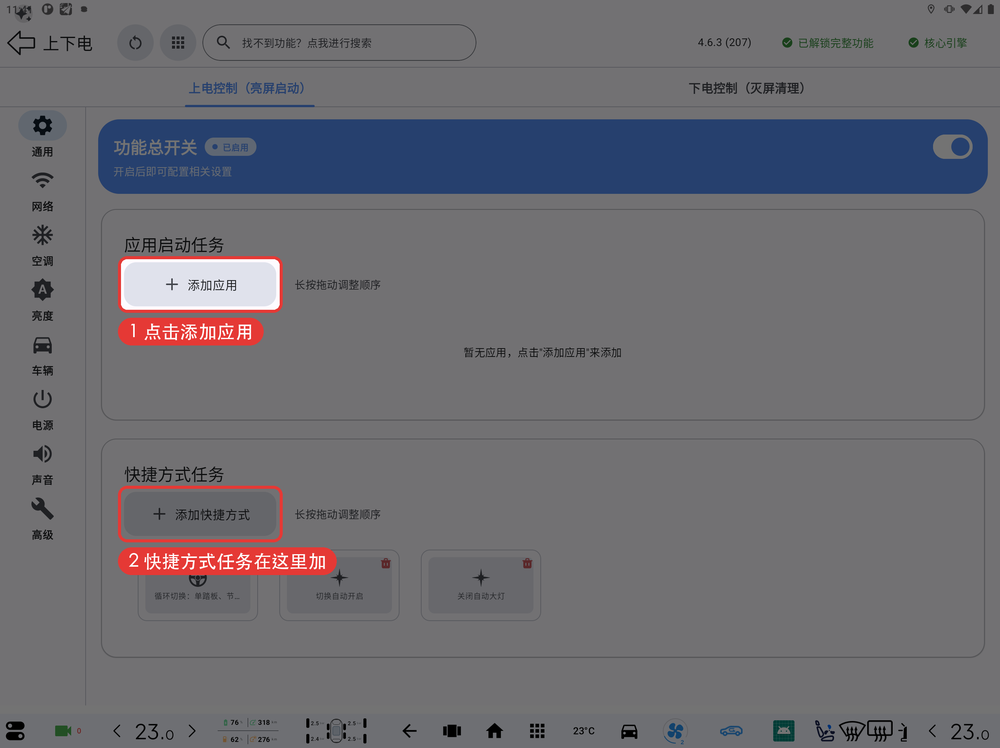Click the circular refresh icon in header
Screen dimensions: 1000x748
[135, 43]
